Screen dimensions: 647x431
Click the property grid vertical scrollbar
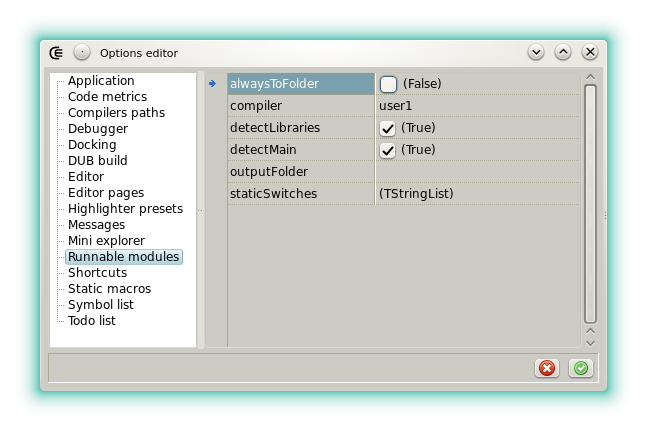click(x=590, y=200)
